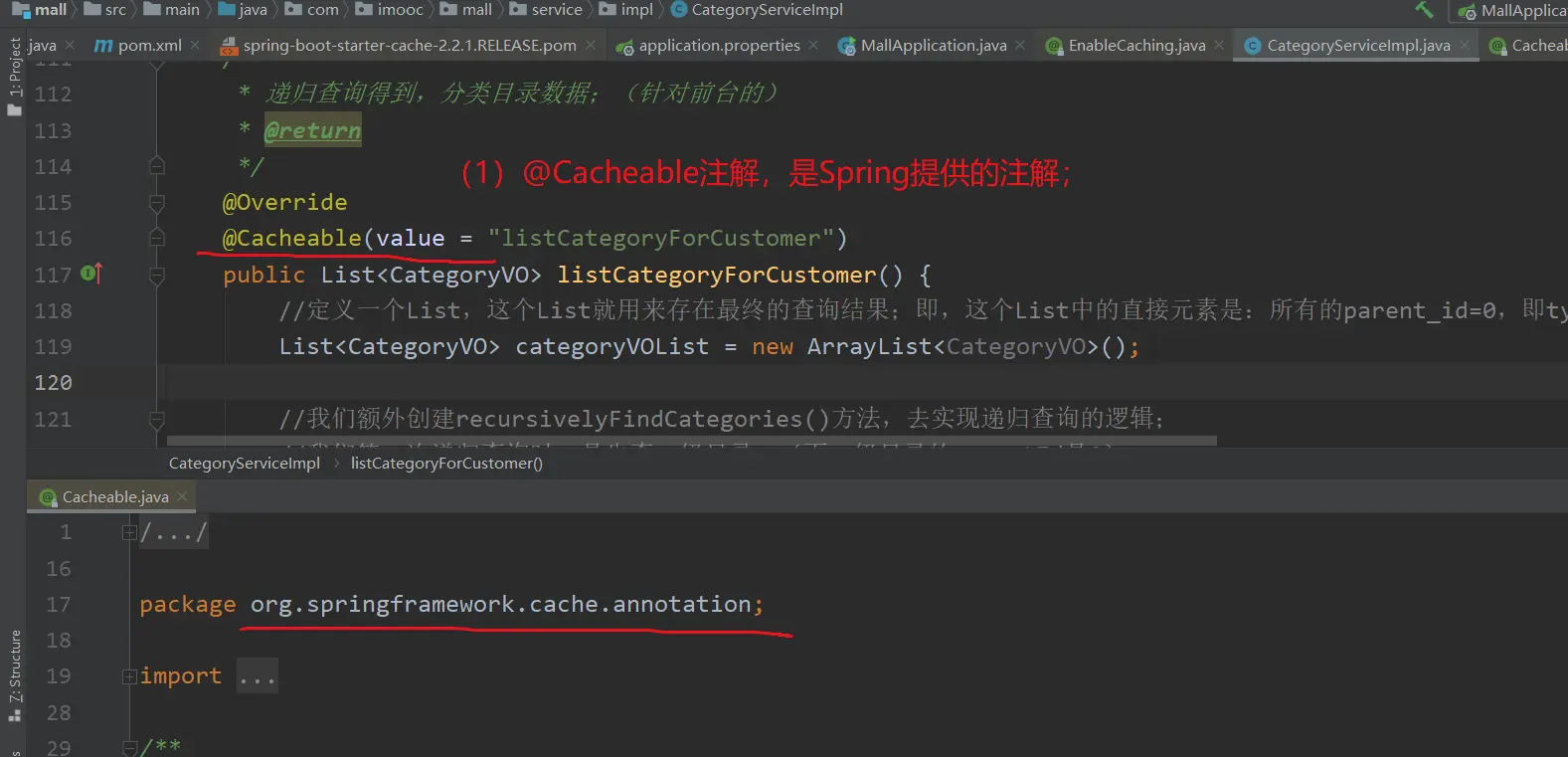The image size is (1568, 757).
Task: Expand the folded header comment at line 1
Action: pyautogui.click(x=128, y=532)
